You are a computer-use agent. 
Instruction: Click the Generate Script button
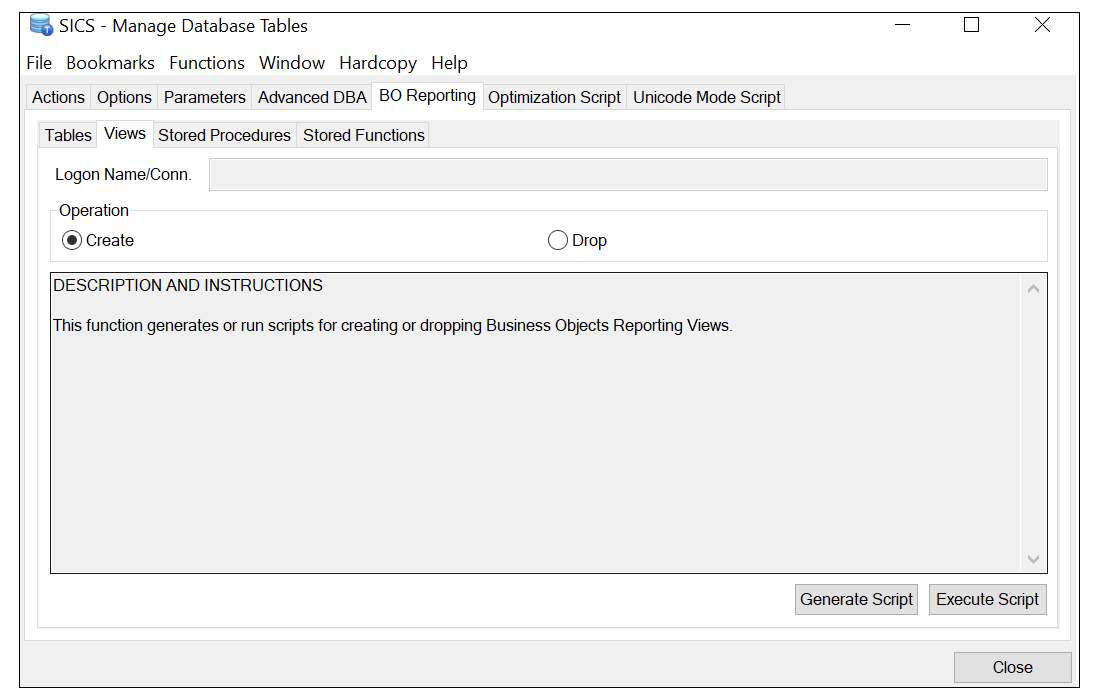pyautogui.click(x=856, y=599)
